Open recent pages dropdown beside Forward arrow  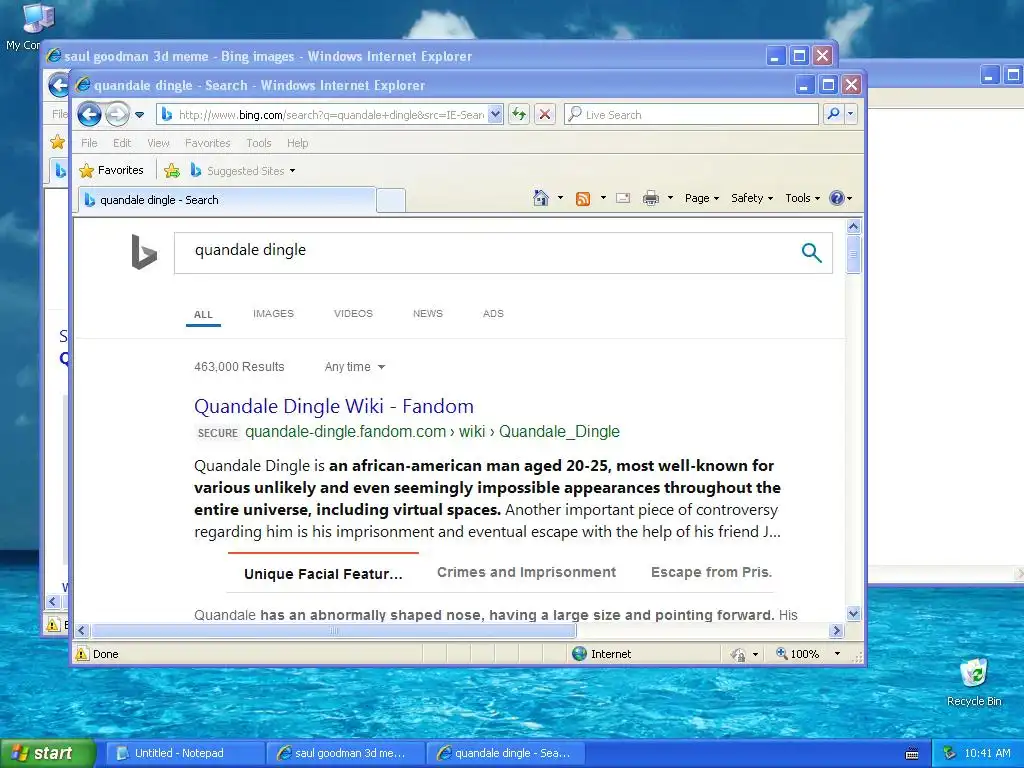coord(139,115)
